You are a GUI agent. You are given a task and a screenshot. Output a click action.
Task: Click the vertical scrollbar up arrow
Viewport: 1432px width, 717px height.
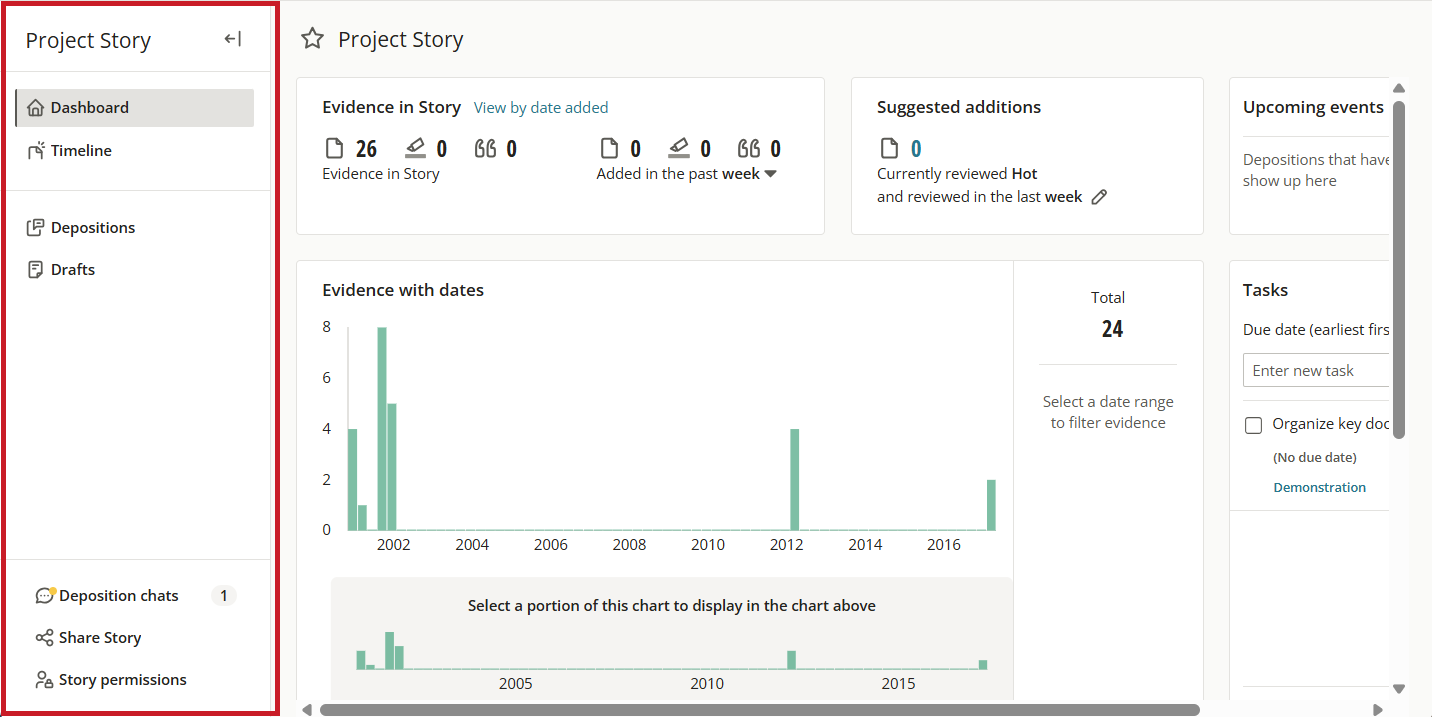(1399, 88)
